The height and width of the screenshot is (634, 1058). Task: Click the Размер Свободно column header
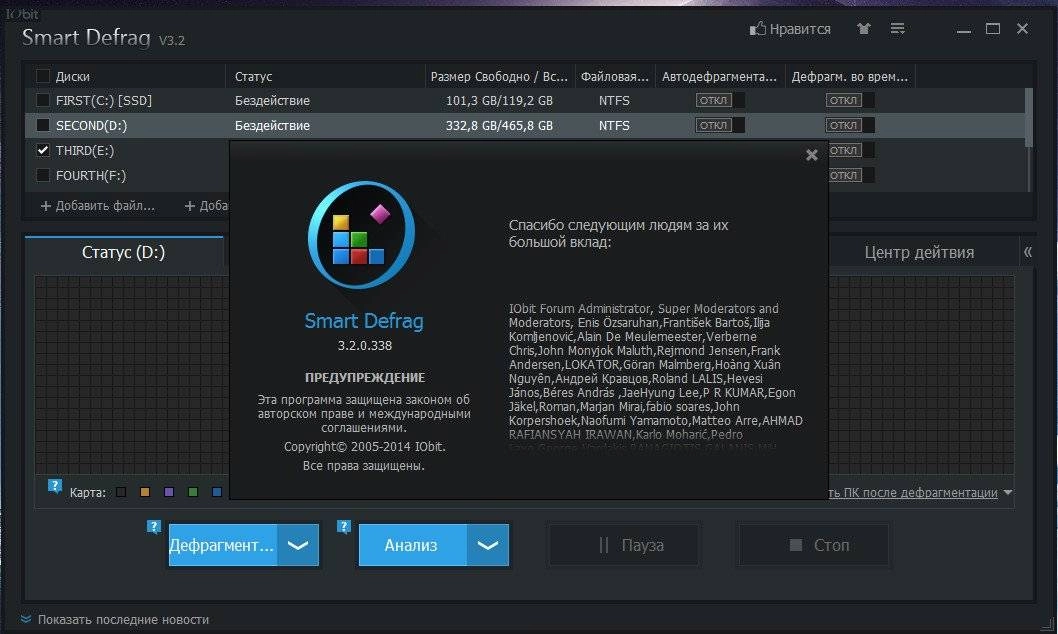pos(500,76)
